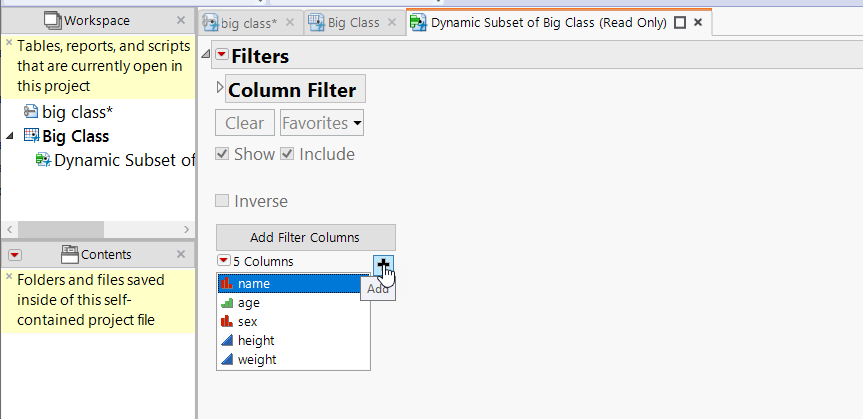Image resolution: width=863 pixels, height=419 pixels.
Task: Select the height column in list
Action: click(x=256, y=341)
